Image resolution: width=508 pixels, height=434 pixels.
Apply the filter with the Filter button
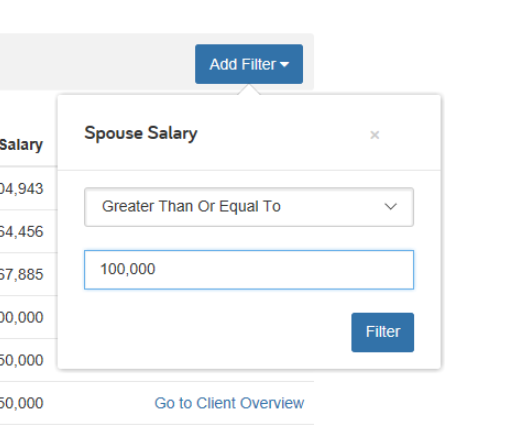383,332
